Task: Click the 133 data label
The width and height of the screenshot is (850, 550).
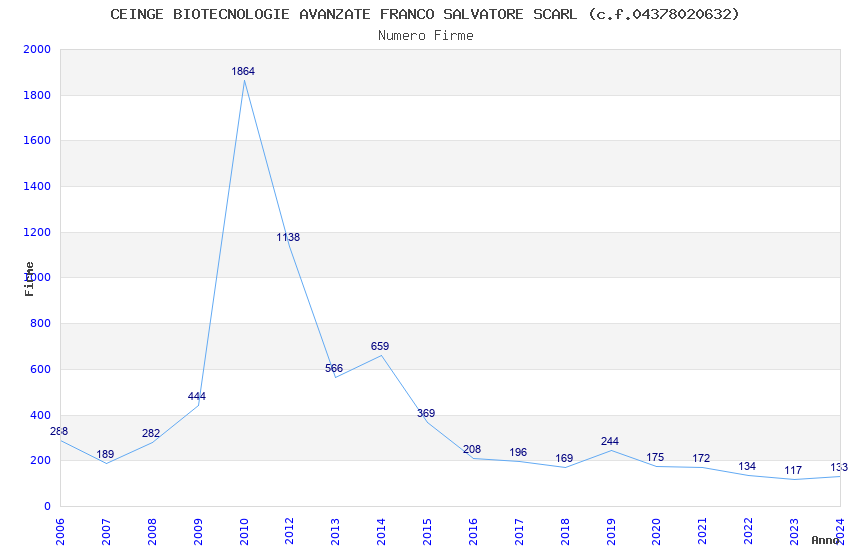Action: pos(839,467)
